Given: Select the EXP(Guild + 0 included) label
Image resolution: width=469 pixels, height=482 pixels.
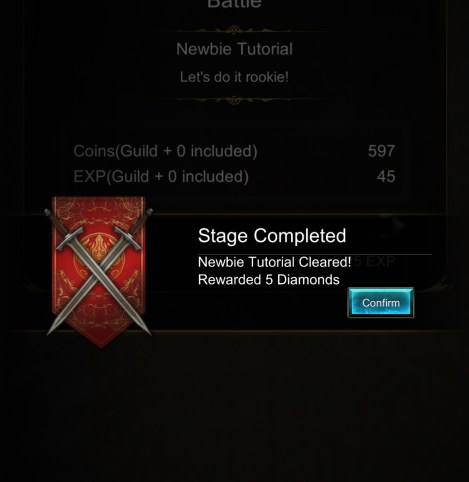Looking at the screenshot, I should (161, 176).
